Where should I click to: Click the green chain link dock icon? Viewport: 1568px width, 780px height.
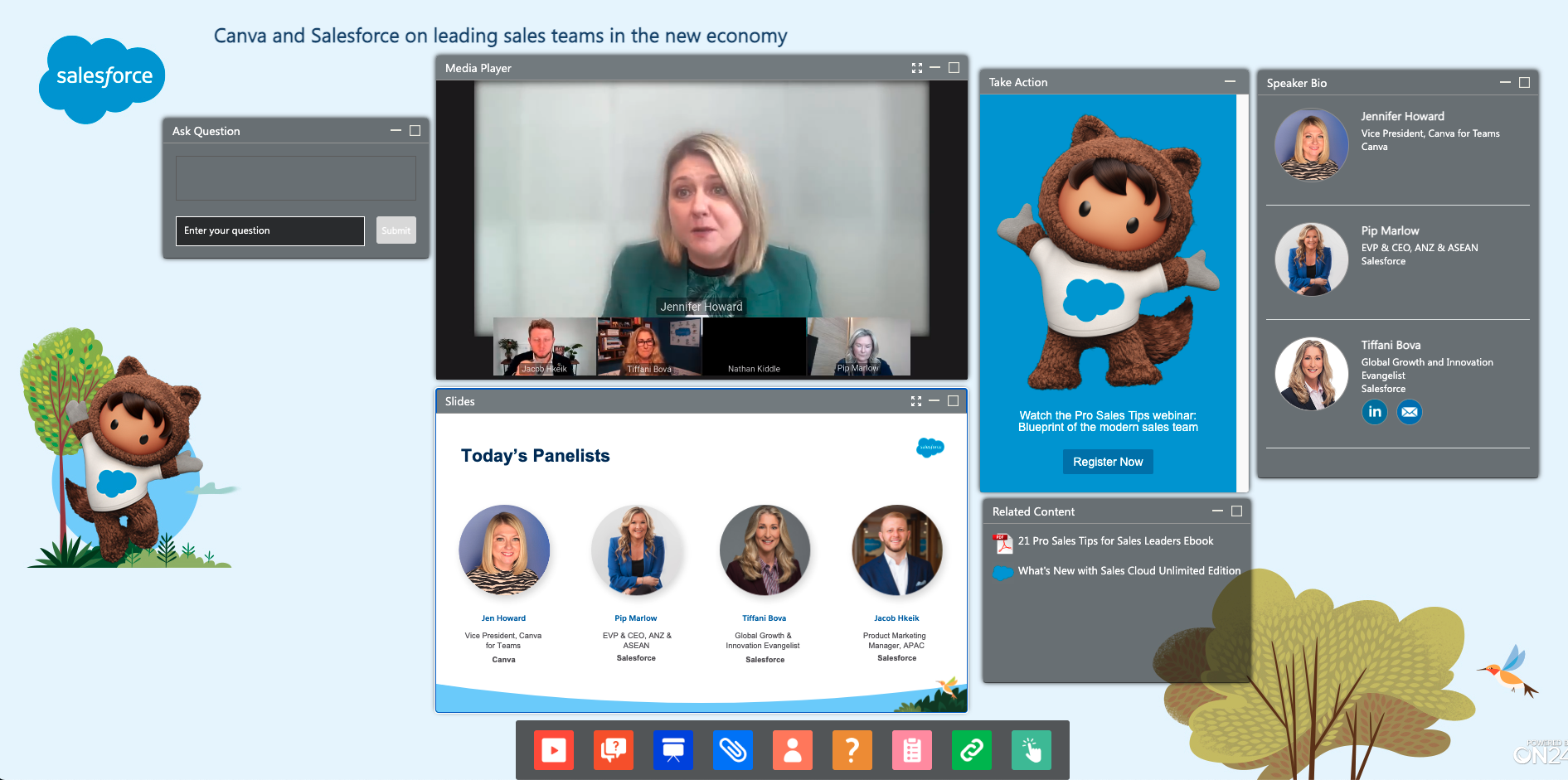pyautogui.click(x=971, y=750)
